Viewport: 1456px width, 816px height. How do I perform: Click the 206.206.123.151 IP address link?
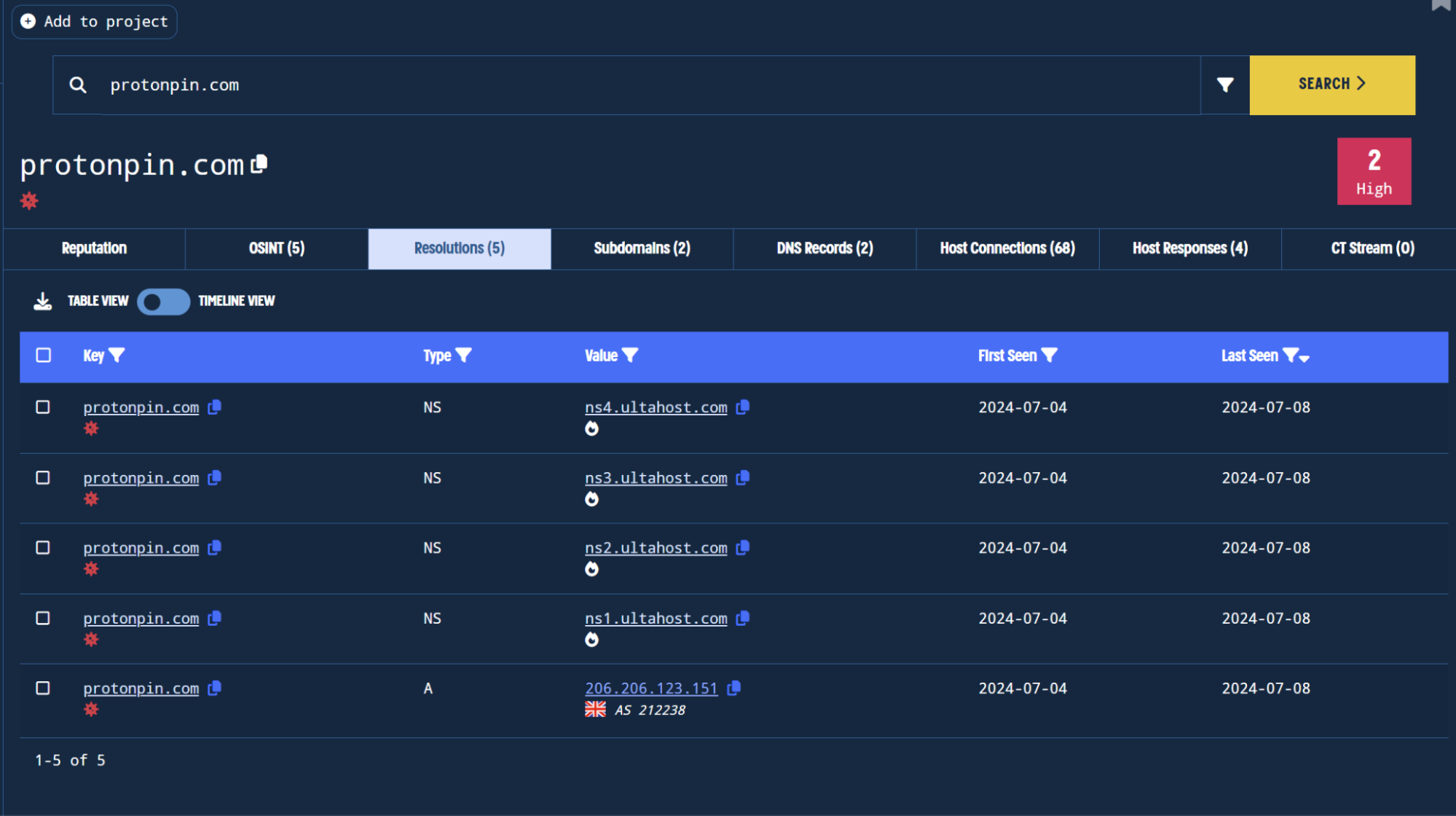pos(651,688)
